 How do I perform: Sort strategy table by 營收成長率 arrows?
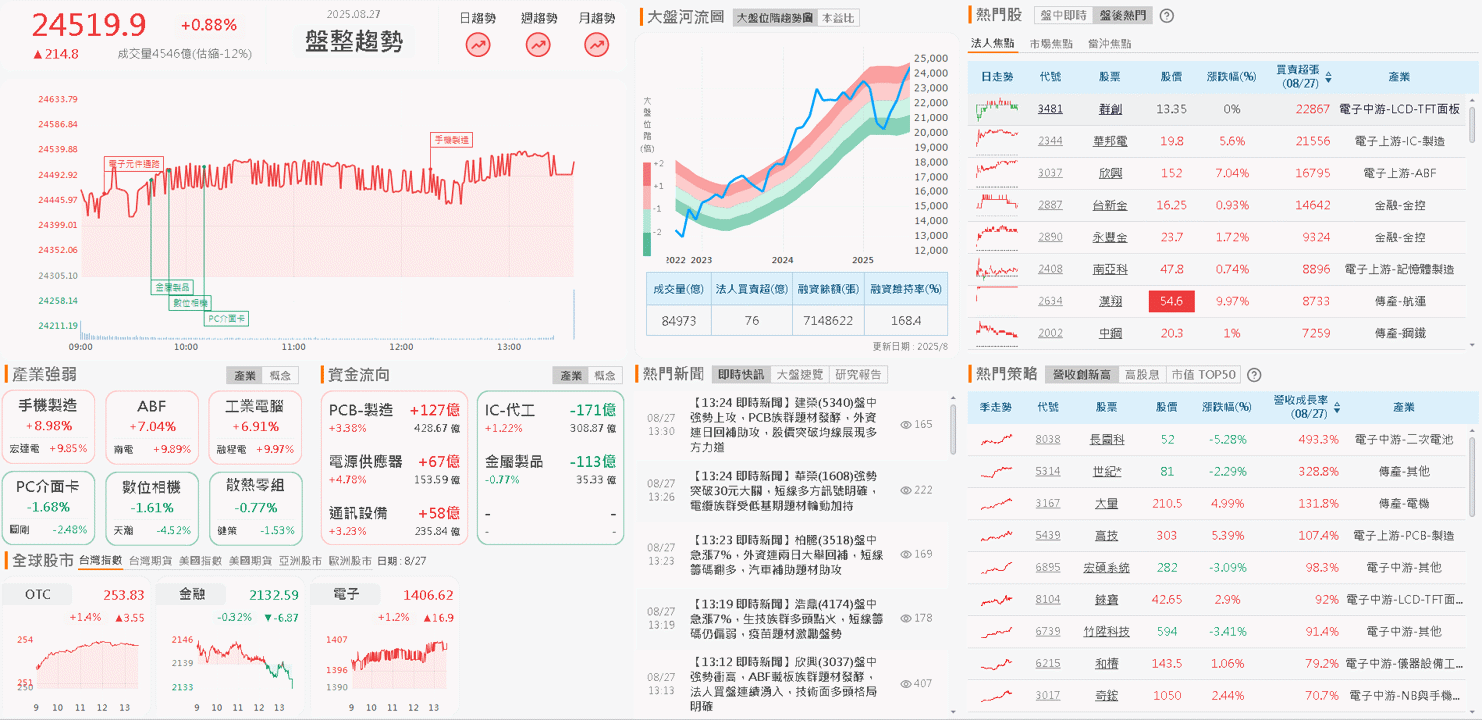(x=1338, y=407)
